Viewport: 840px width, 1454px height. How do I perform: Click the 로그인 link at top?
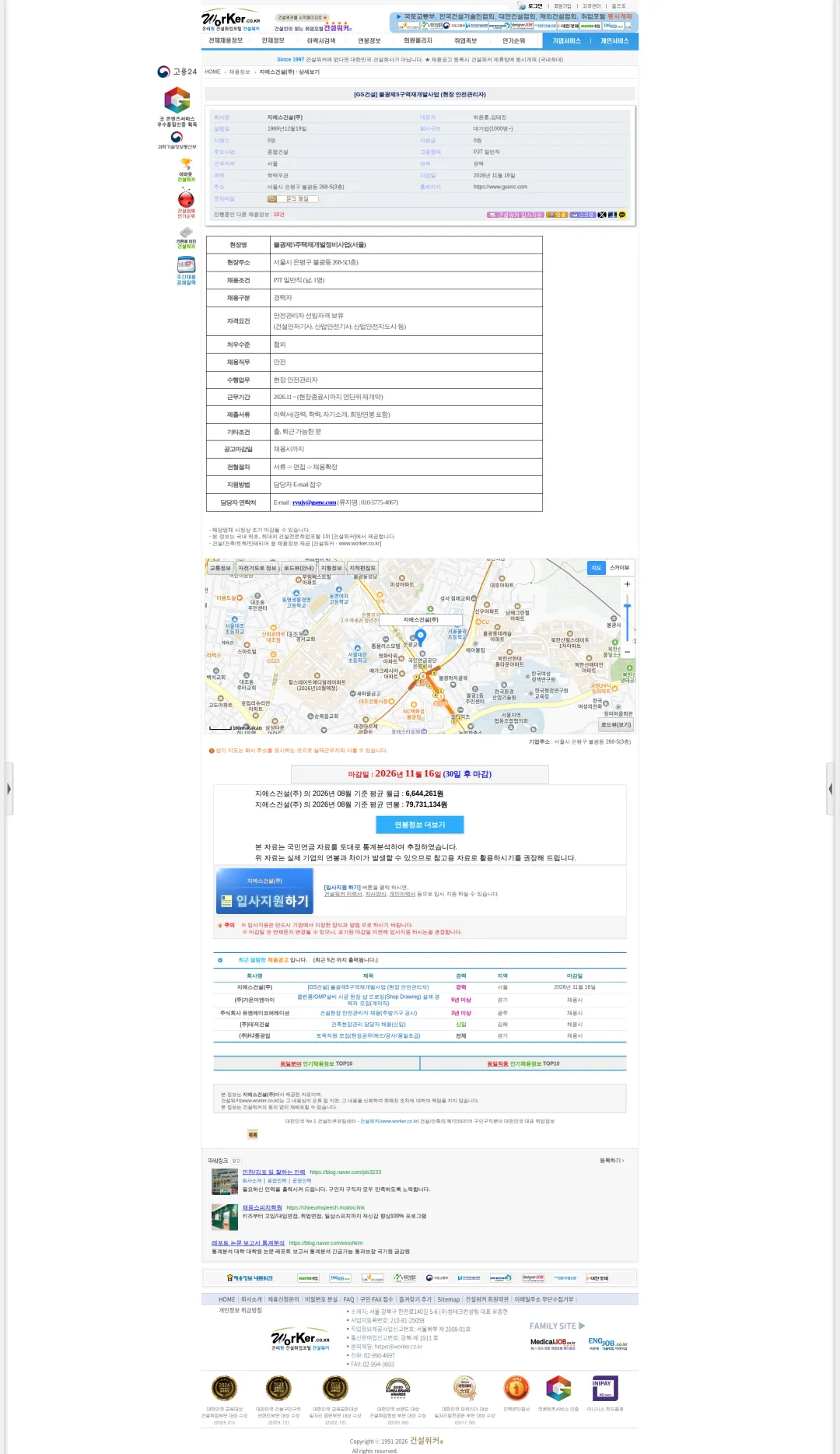(535, 6)
